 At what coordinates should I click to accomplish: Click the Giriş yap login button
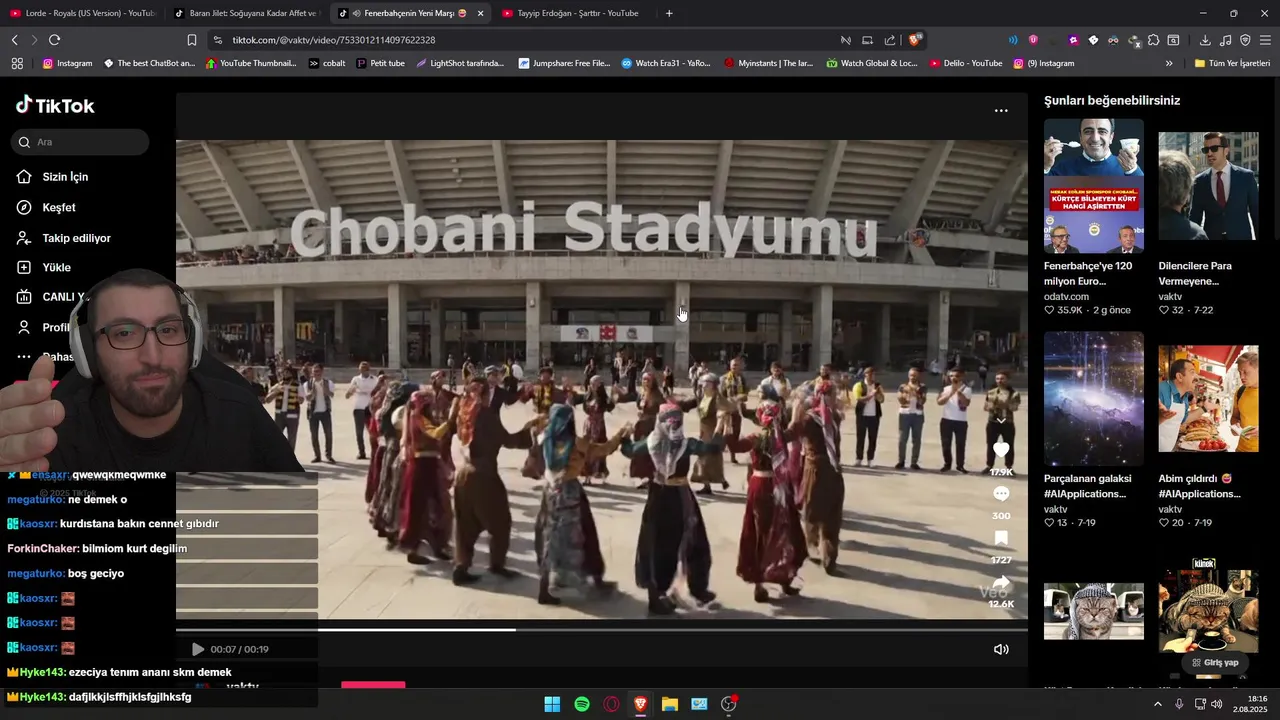pos(1214,662)
